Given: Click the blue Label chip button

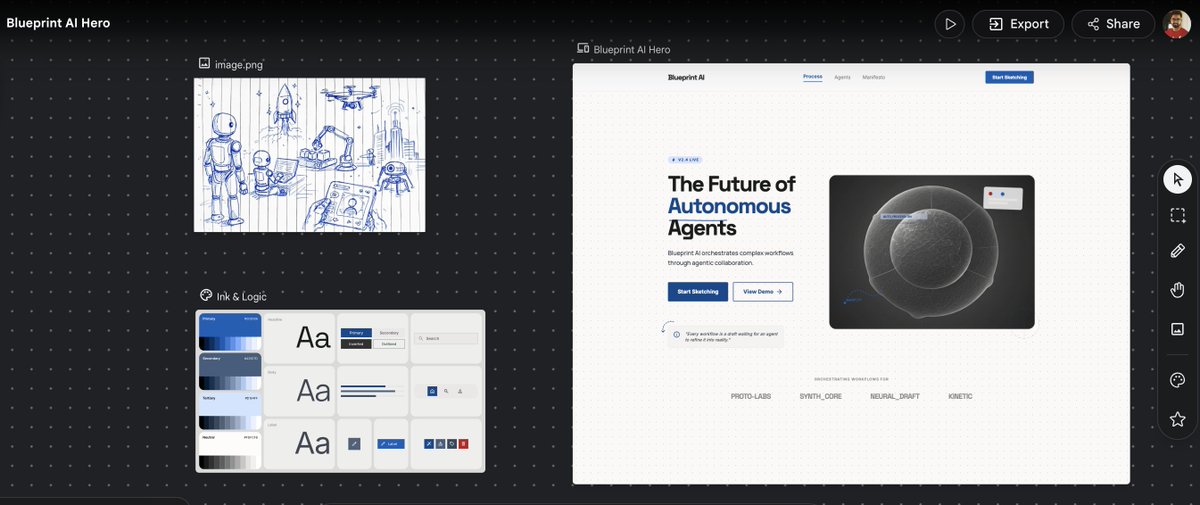Looking at the screenshot, I should coord(391,444).
